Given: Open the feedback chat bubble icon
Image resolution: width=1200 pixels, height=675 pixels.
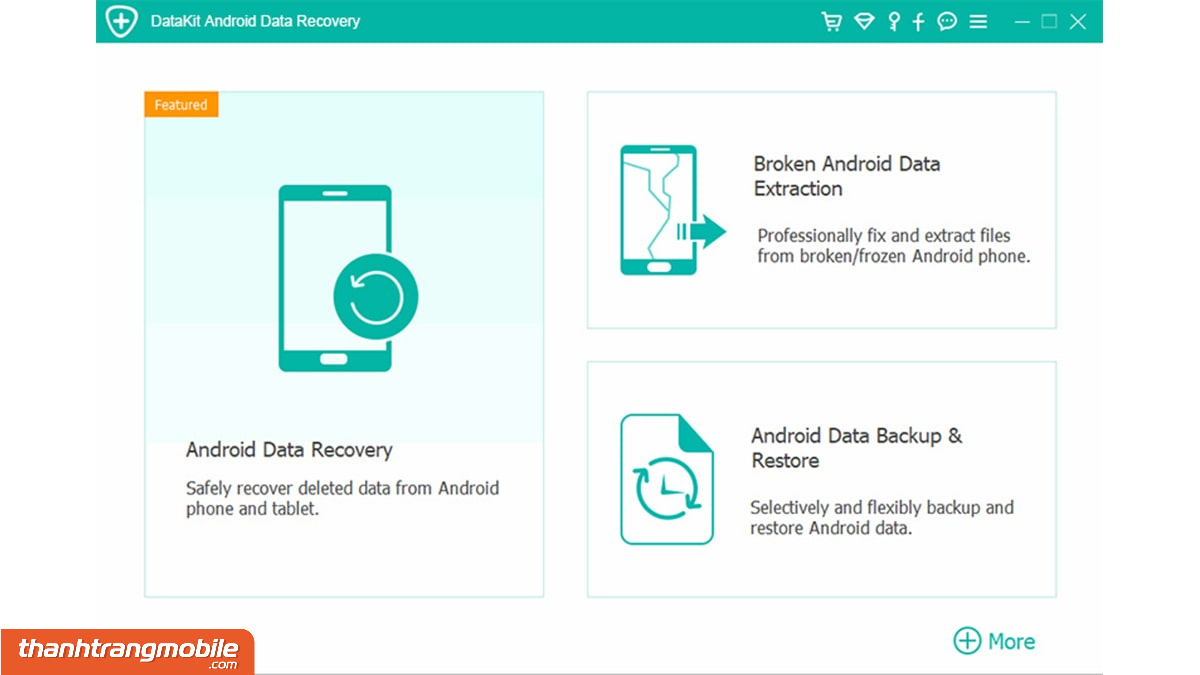Looking at the screenshot, I should tap(947, 21).
